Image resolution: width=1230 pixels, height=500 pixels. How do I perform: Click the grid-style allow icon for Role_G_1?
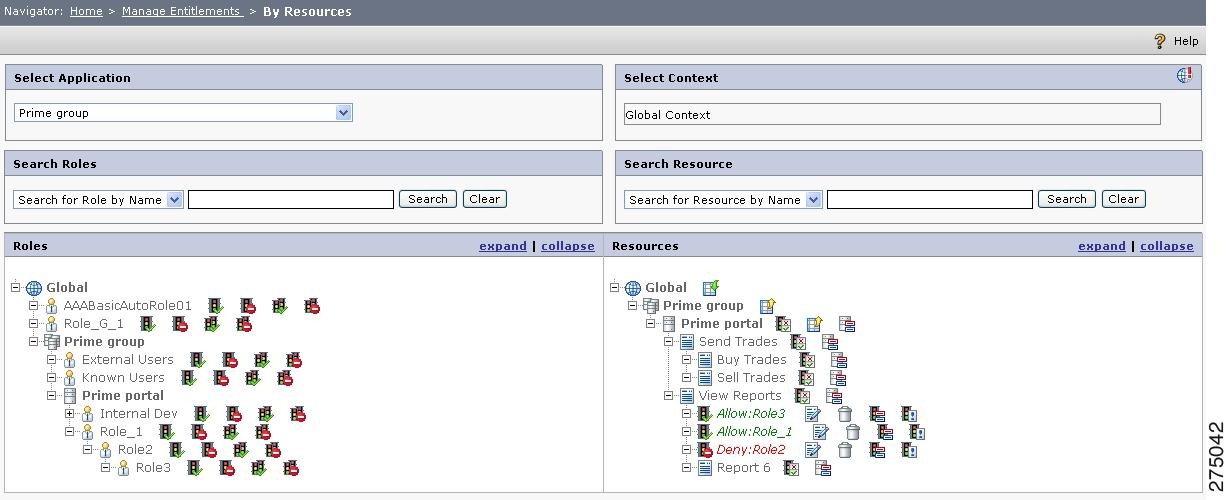212,324
